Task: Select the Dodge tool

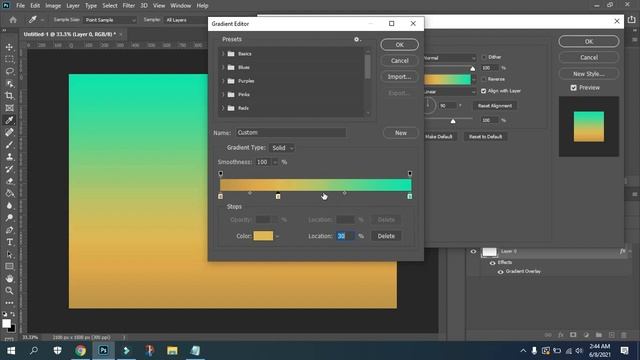Action: click(9, 218)
